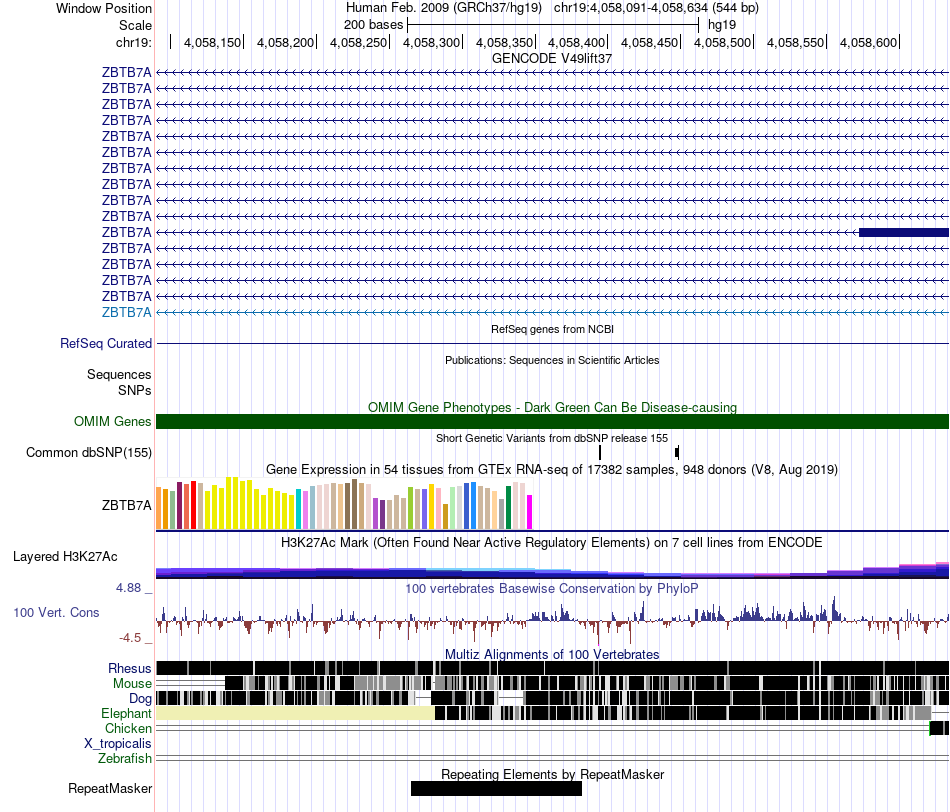Click the chr19: ruler label
950x812 pixels.
134,42
